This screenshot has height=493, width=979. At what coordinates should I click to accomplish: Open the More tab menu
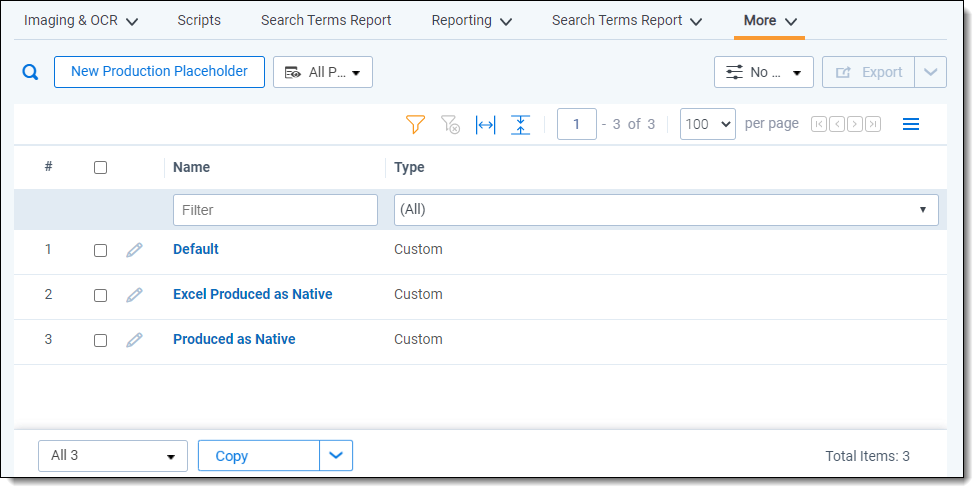pos(769,21)
